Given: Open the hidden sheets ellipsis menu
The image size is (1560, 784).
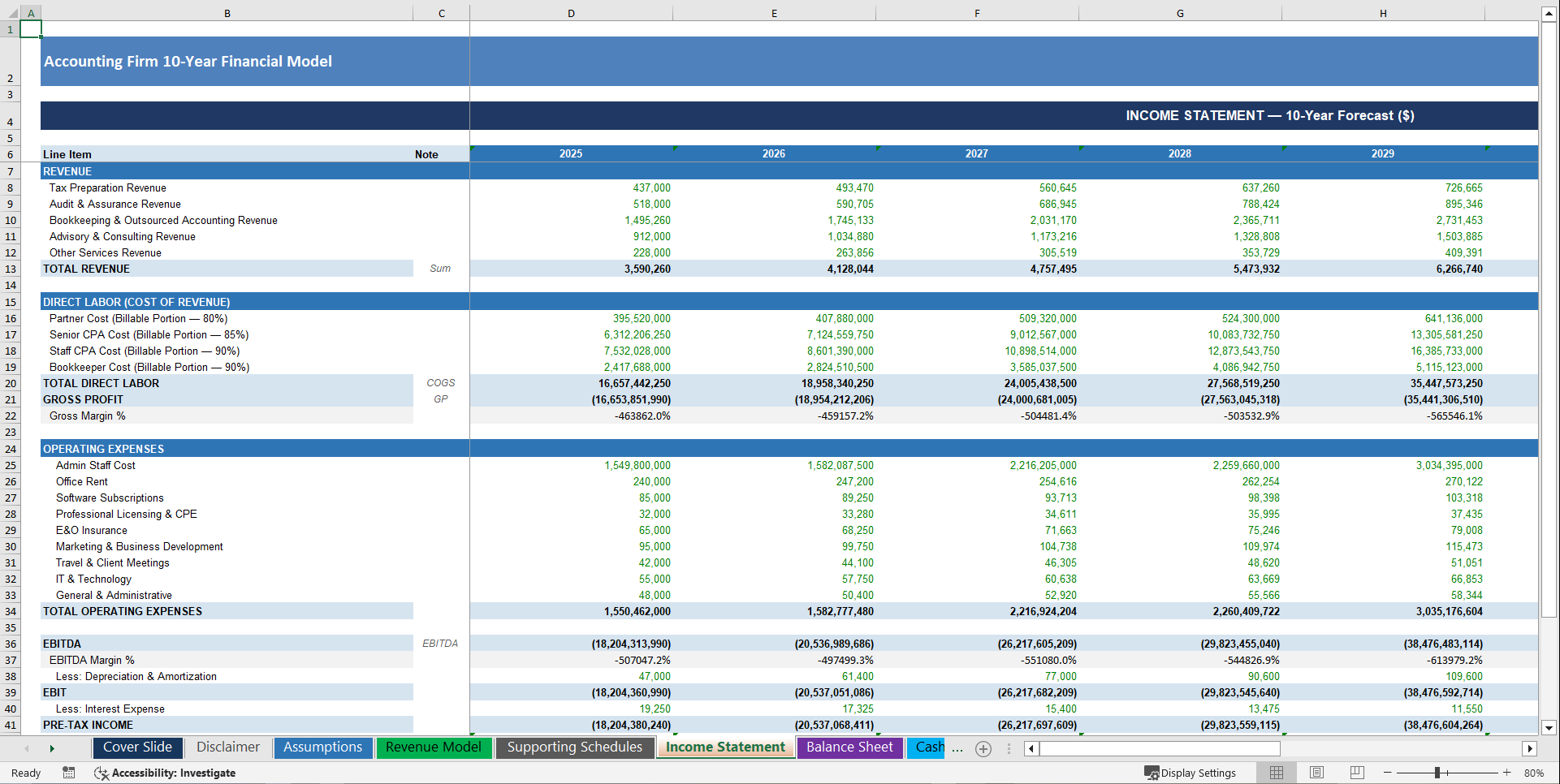Looking at the screenshot, I should coord(958,747).
